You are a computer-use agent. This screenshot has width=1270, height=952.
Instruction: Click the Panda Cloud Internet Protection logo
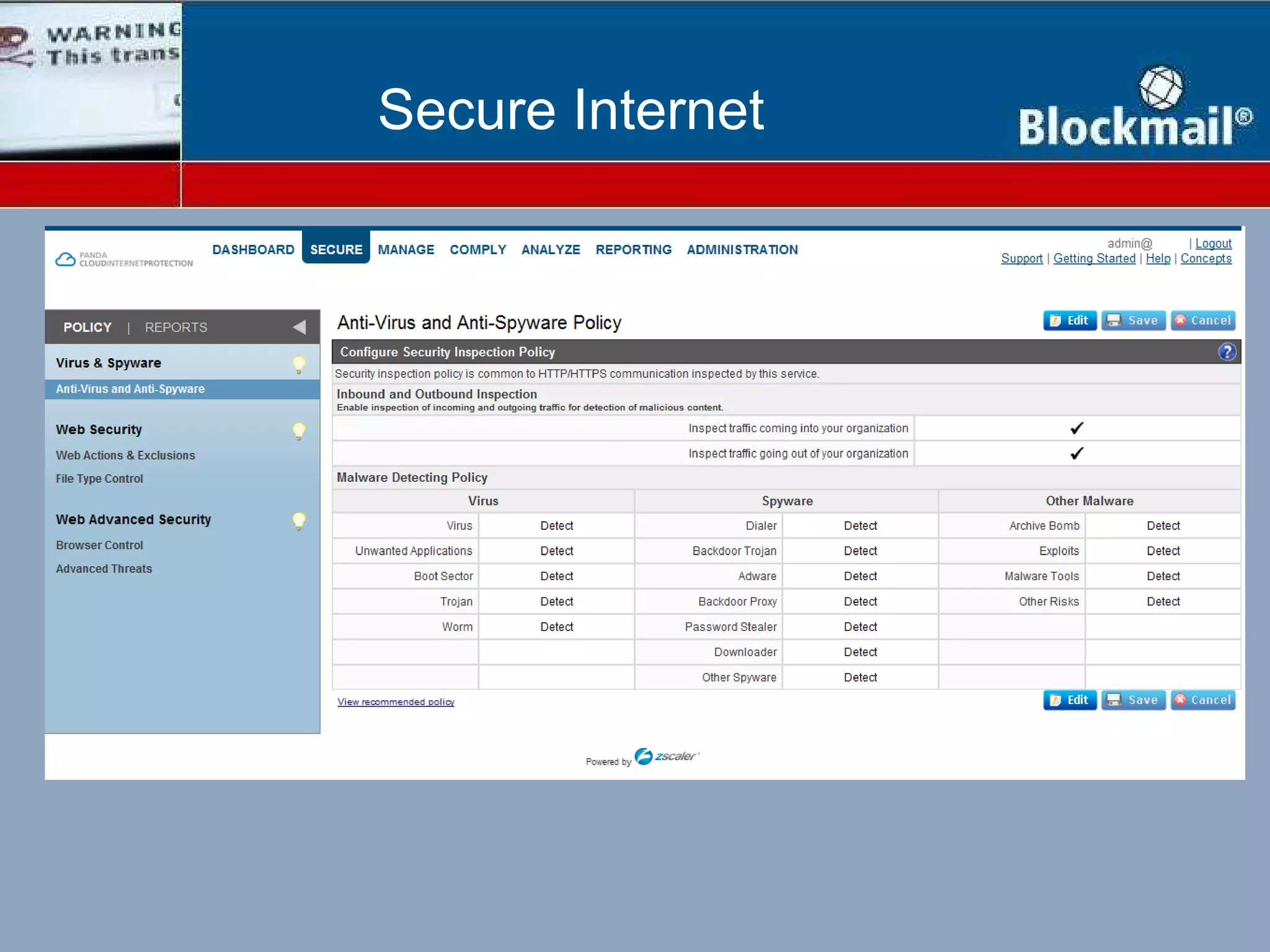[124, 259]
